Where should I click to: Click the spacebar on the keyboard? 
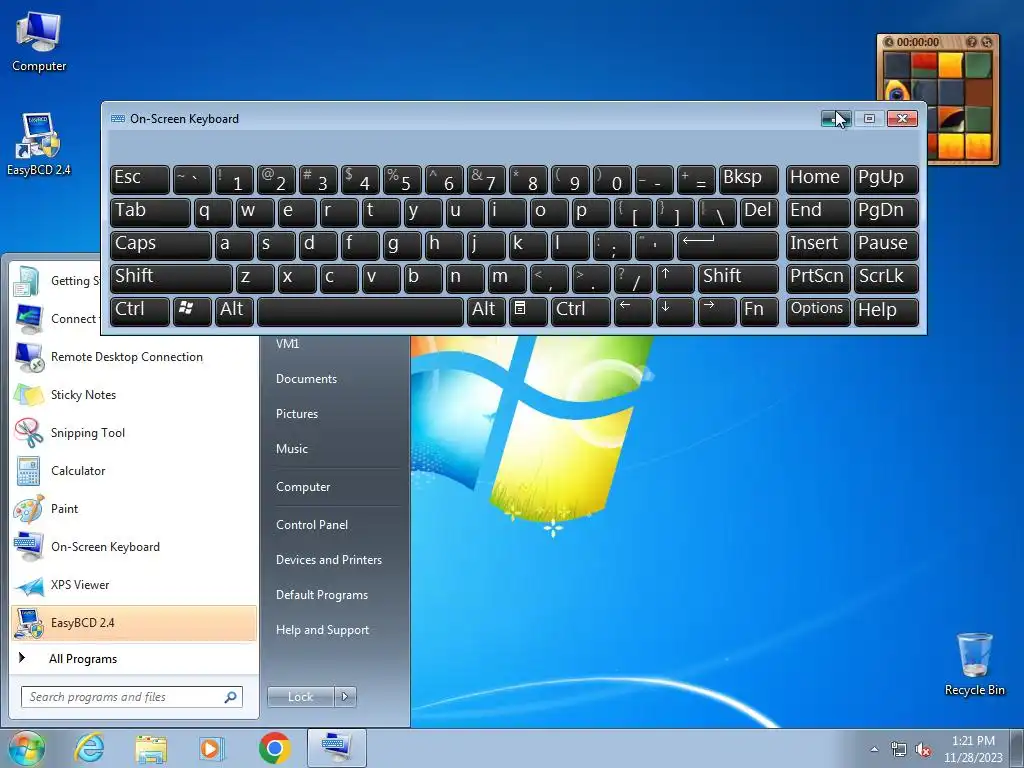360,310
